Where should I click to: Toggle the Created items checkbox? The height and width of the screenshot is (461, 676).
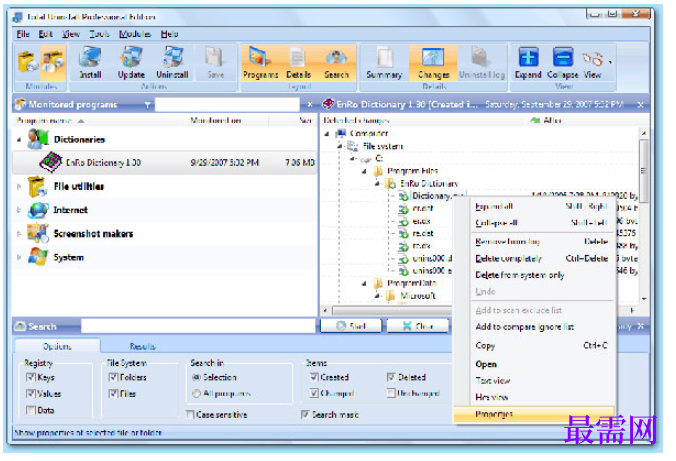tap(314, 377)
